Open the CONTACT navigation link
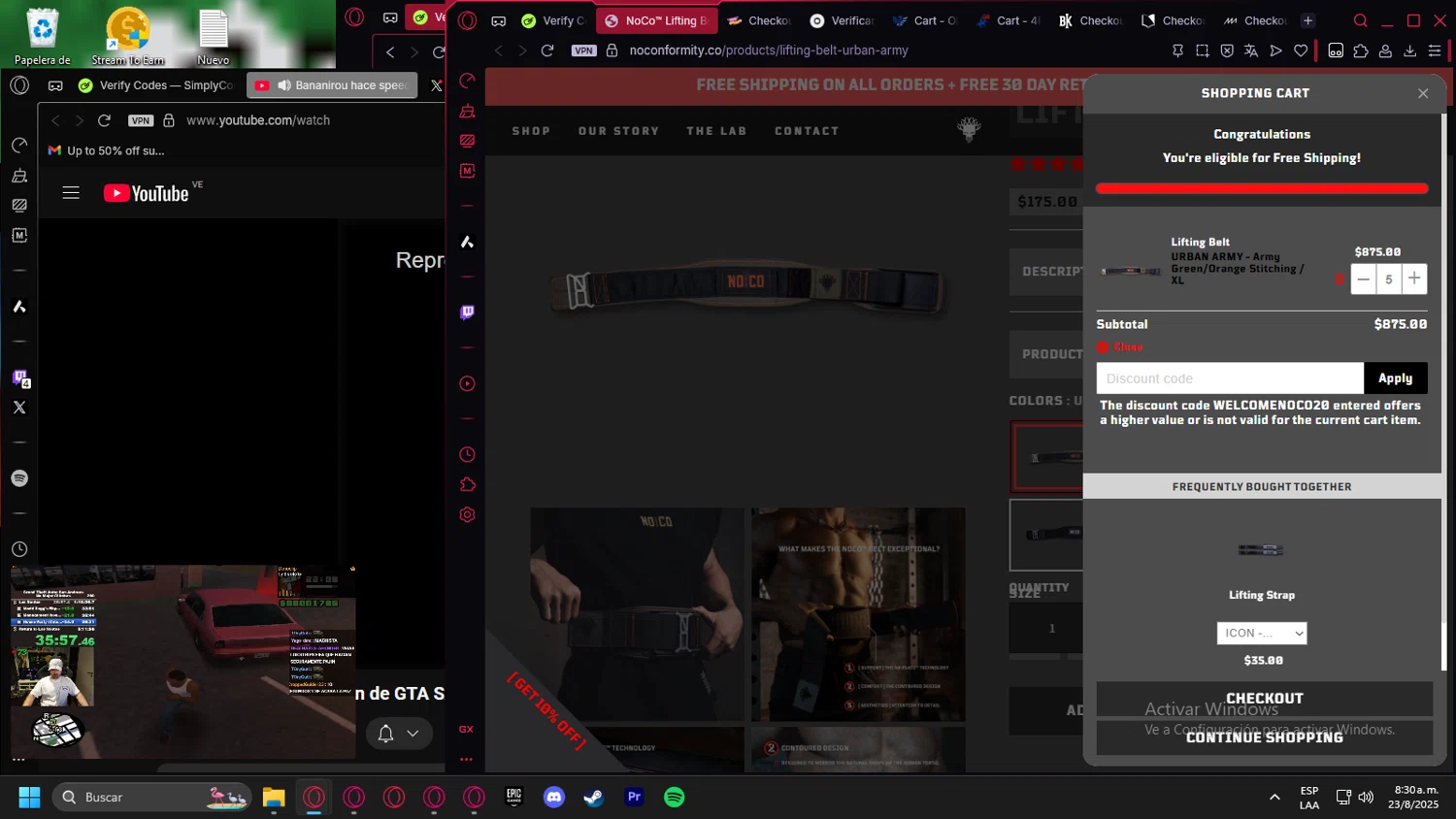The height and width of the screenshot is (819, 1456). [x=807, y=131]
